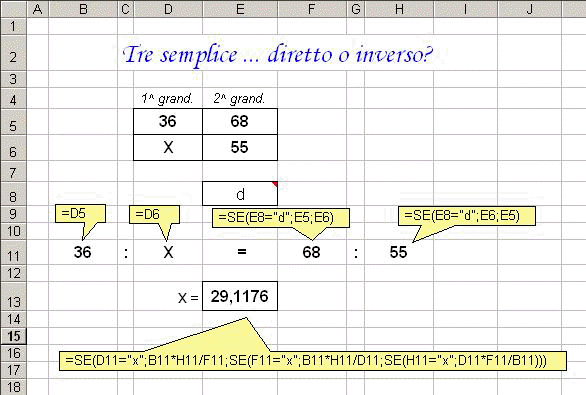Select result cell E13 showing 29,1176
This screenshot has width=586, height=395.
pyautogui.click(x=240, y=296)
